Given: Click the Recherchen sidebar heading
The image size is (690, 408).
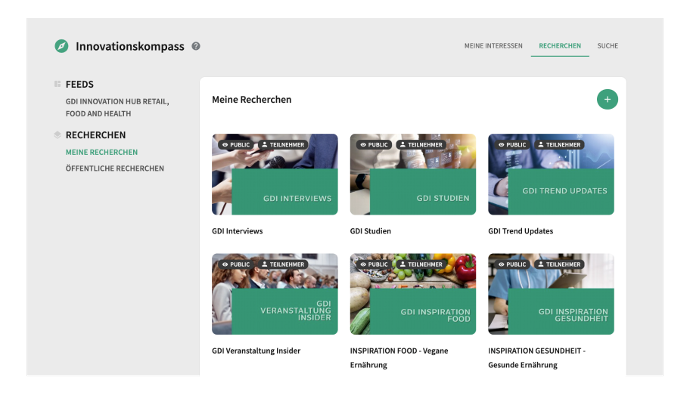Looking at the screenshot, I should pos(95,135).
